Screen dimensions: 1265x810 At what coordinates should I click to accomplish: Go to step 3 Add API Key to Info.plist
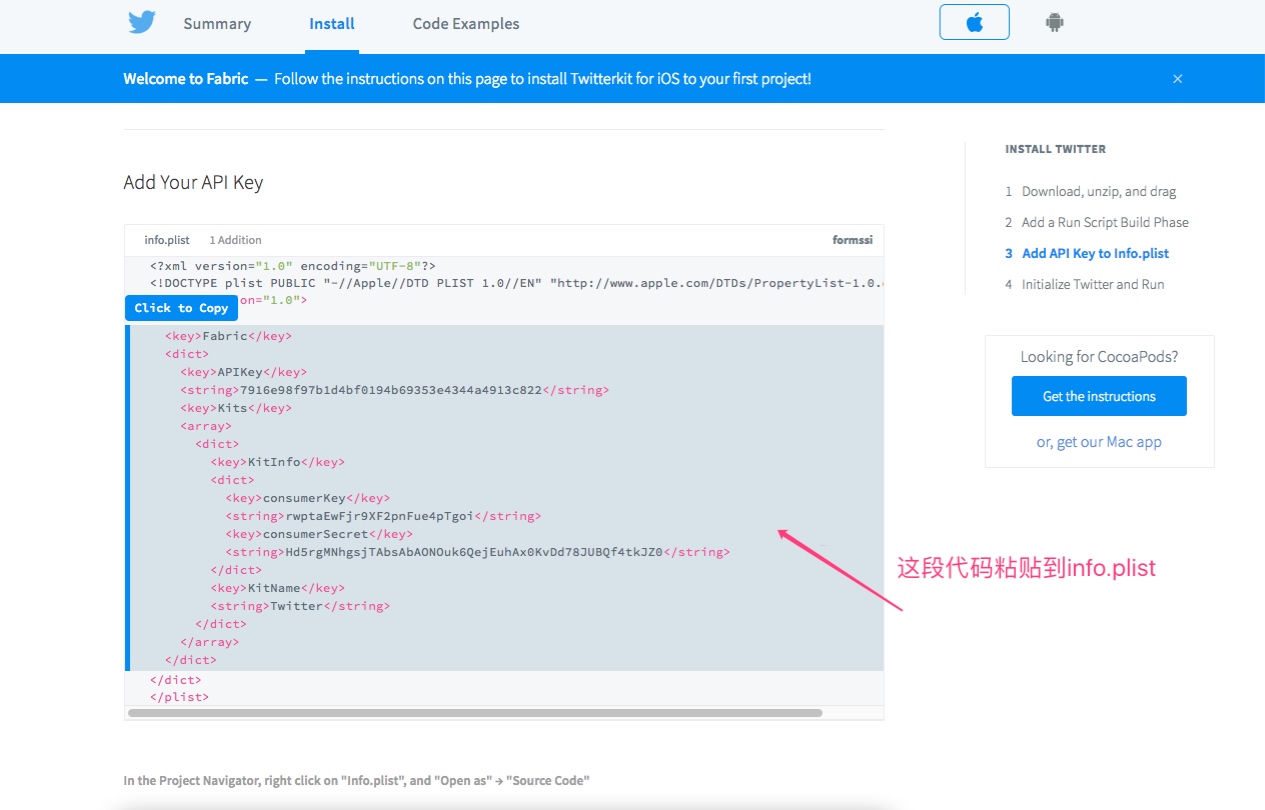(x=1095, y=253)
